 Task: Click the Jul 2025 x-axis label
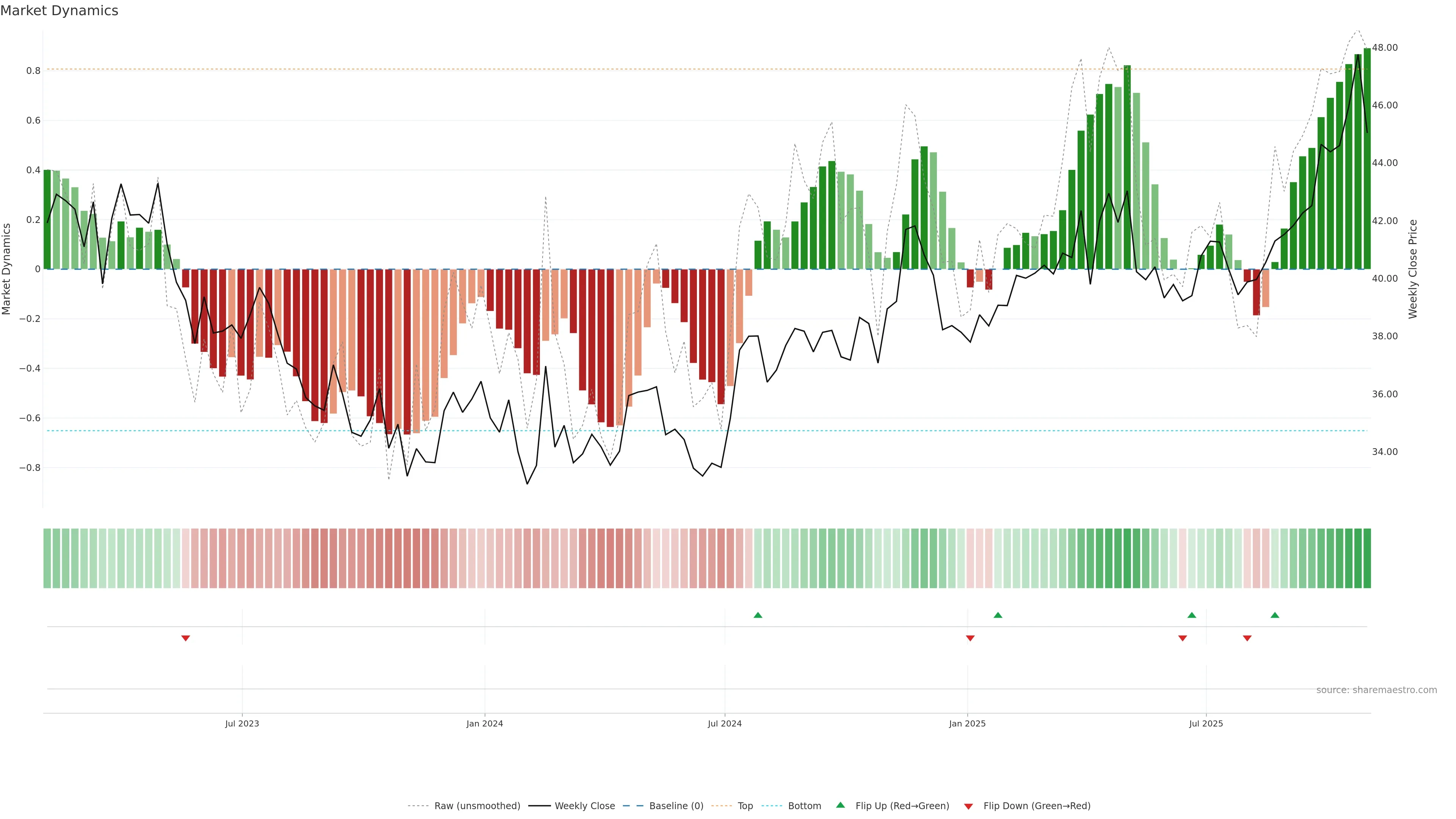1206,723
